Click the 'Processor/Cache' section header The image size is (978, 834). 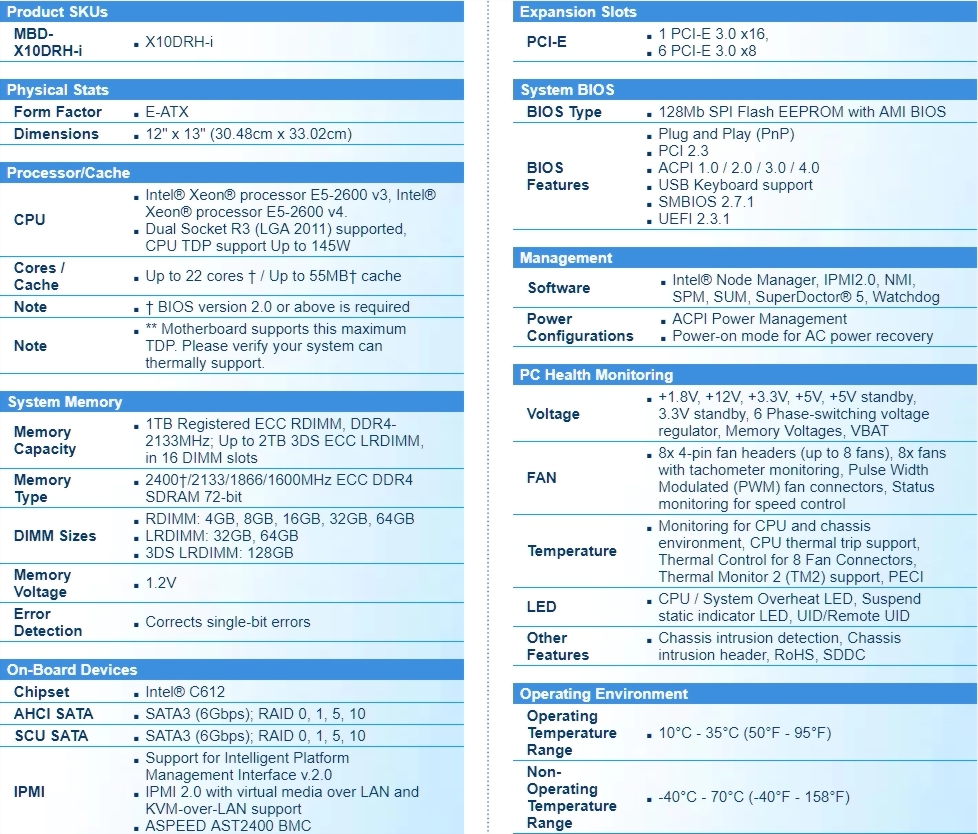(231, 173)
